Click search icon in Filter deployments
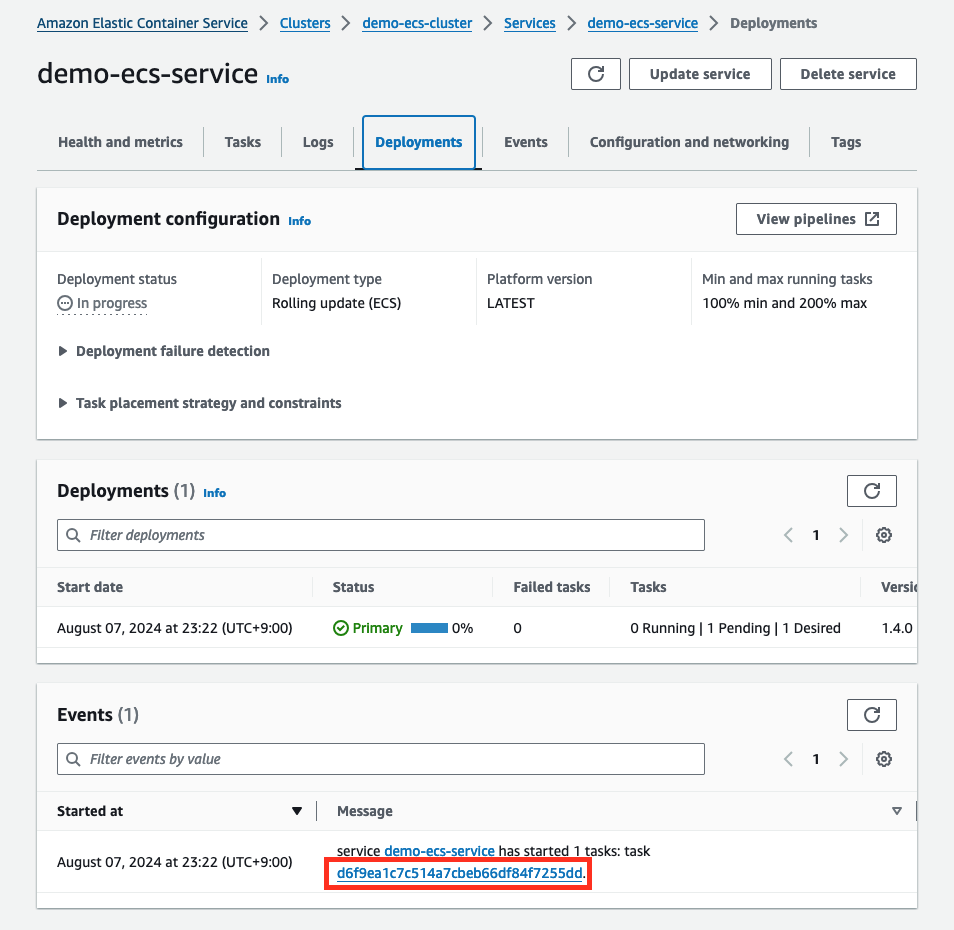Image resolution: width=954 pixels, height=930 pixels. click(73, 535)
